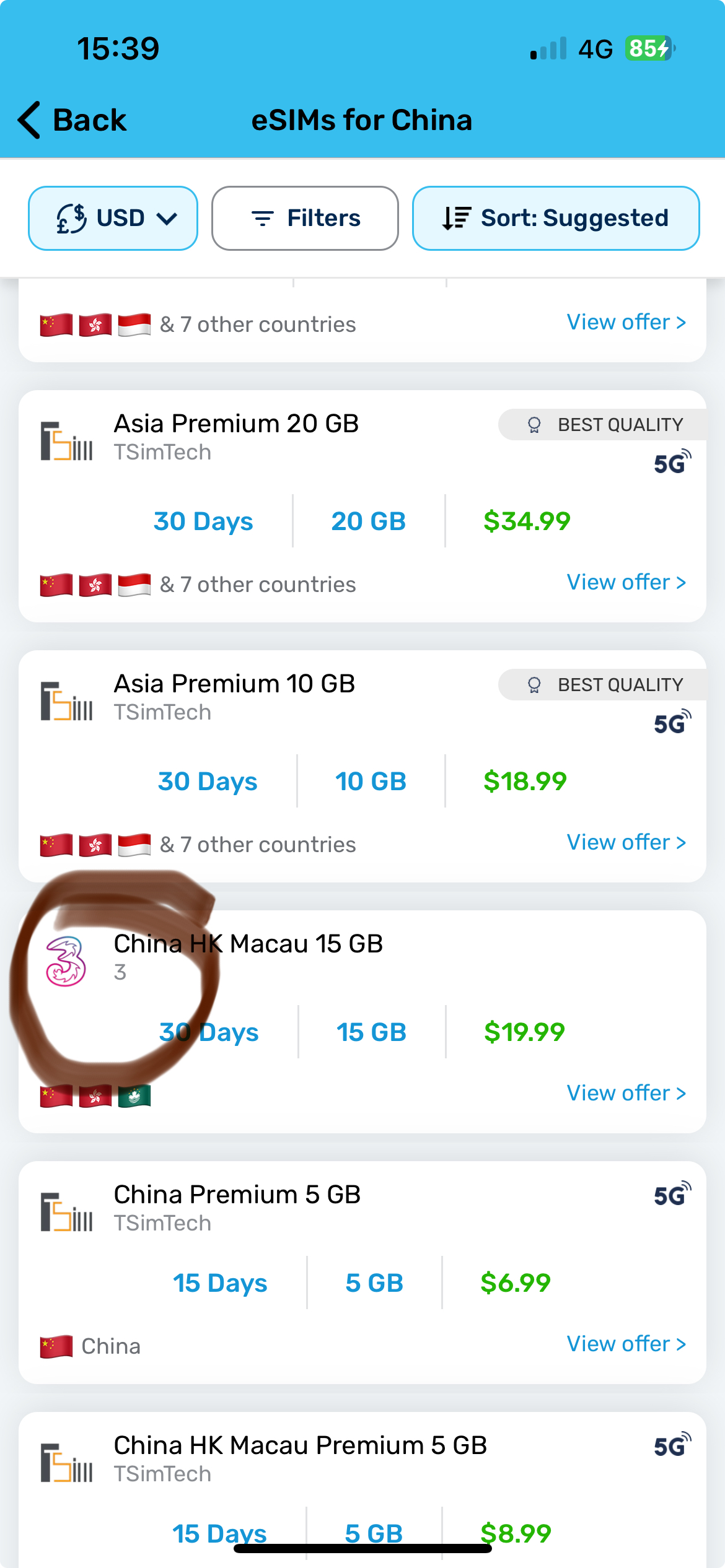Change the Sort: Suggested order

(x=556, y=219)
